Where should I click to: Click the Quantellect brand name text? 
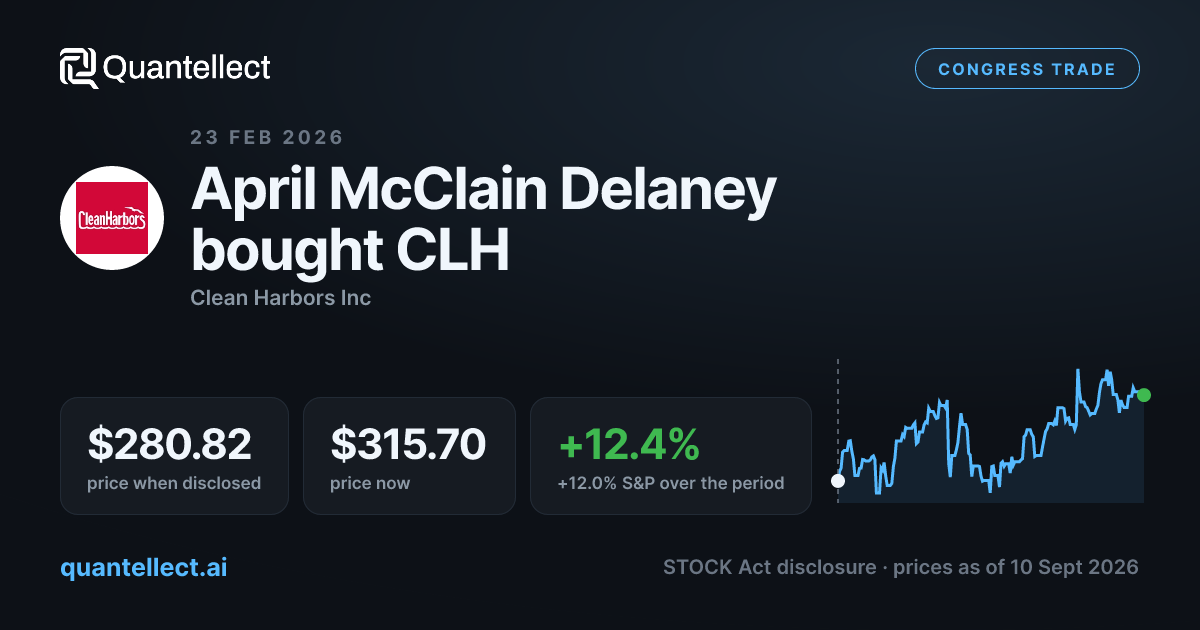point(187,68)
